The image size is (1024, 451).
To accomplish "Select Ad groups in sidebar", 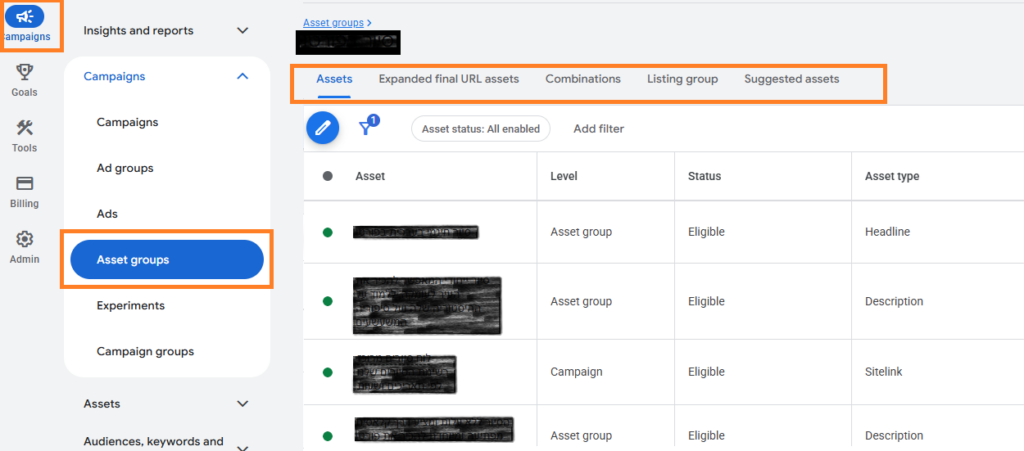I will coord(125,168).
